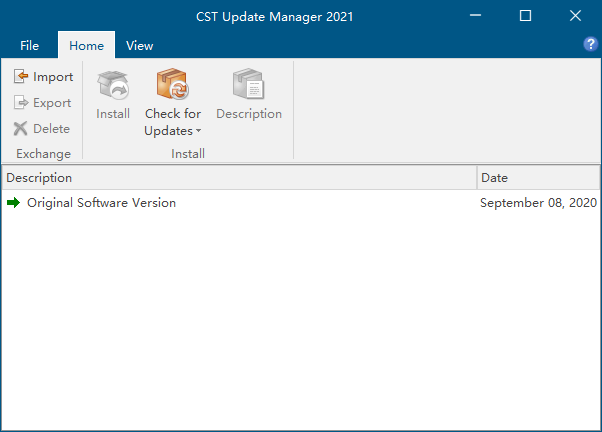Screen dimensions: 602x432
Task: Click the Export arrow icon
Action: point(21,103)
